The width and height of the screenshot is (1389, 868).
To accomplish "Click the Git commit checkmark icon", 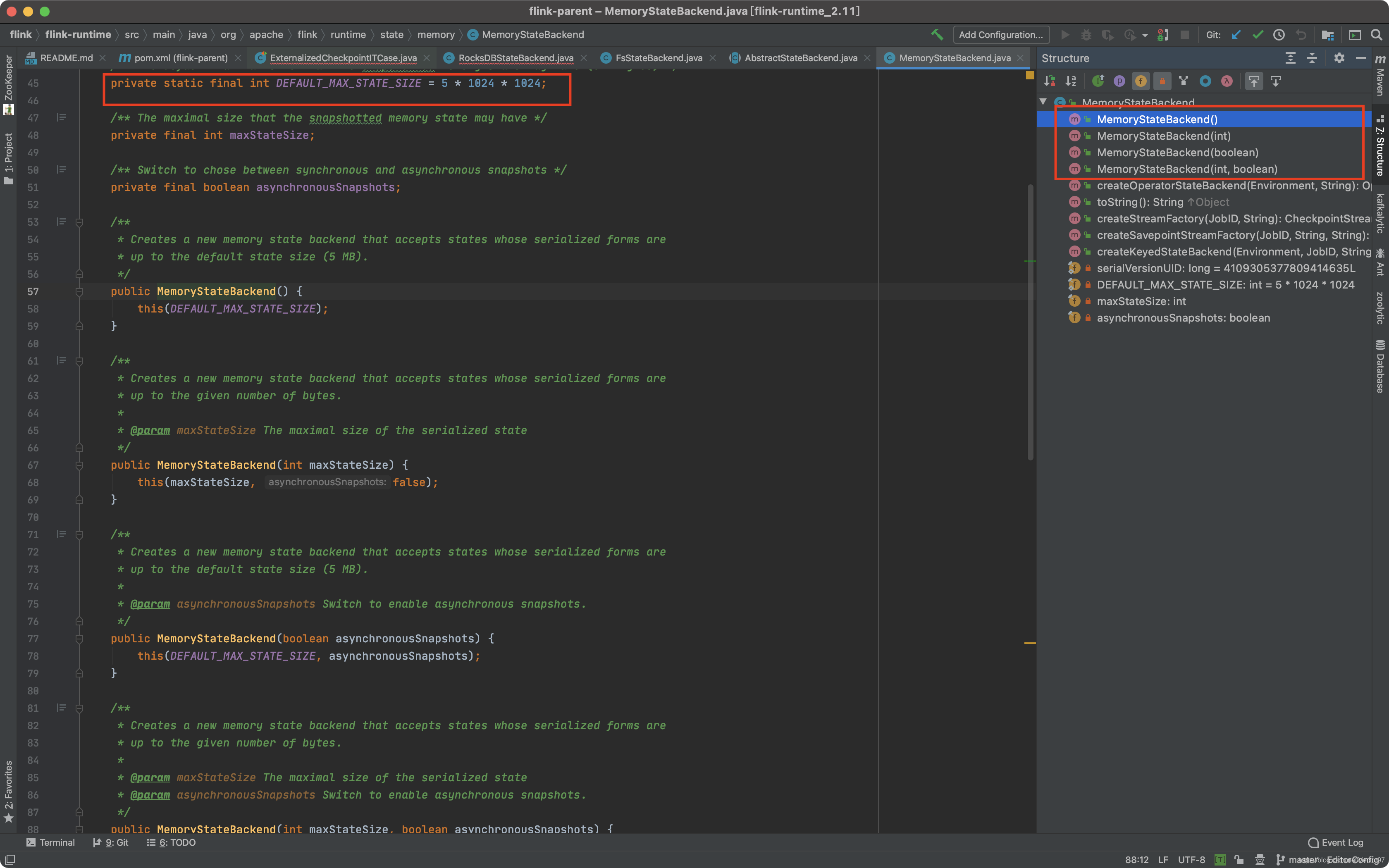I will pyautogui.click(x=1258, y=35).
